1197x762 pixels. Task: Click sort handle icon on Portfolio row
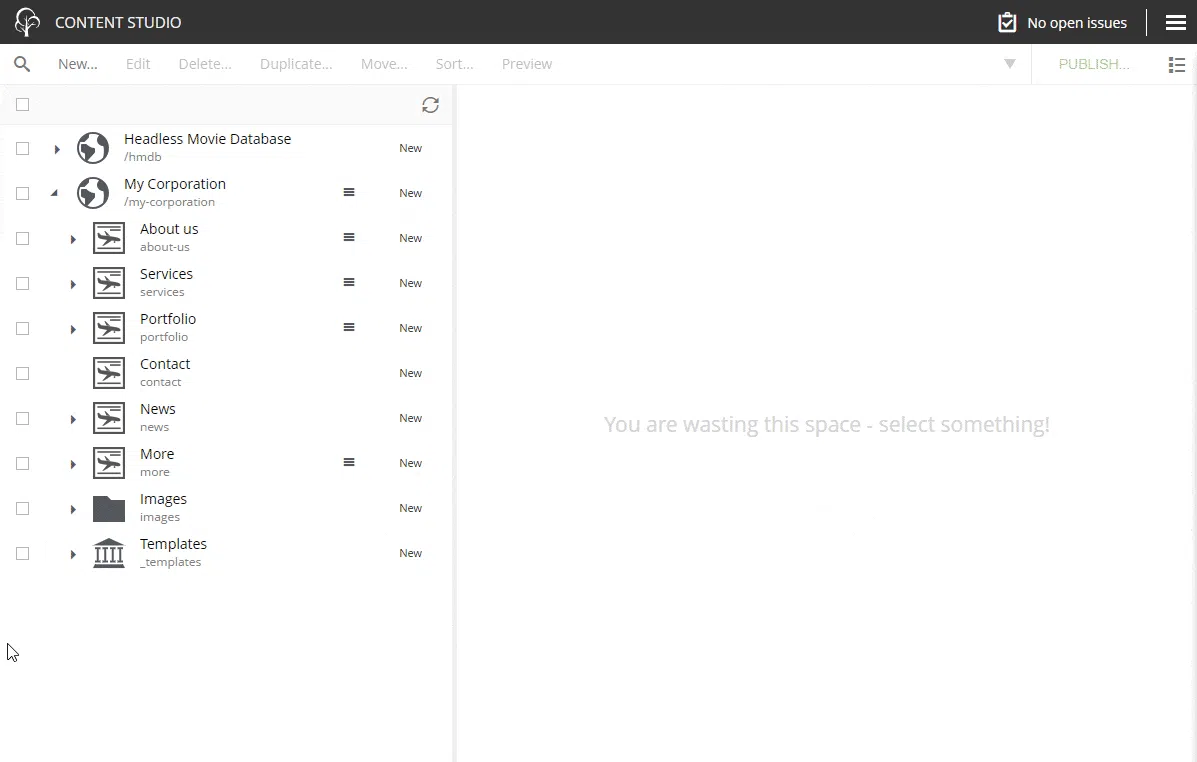coord(349,328)
